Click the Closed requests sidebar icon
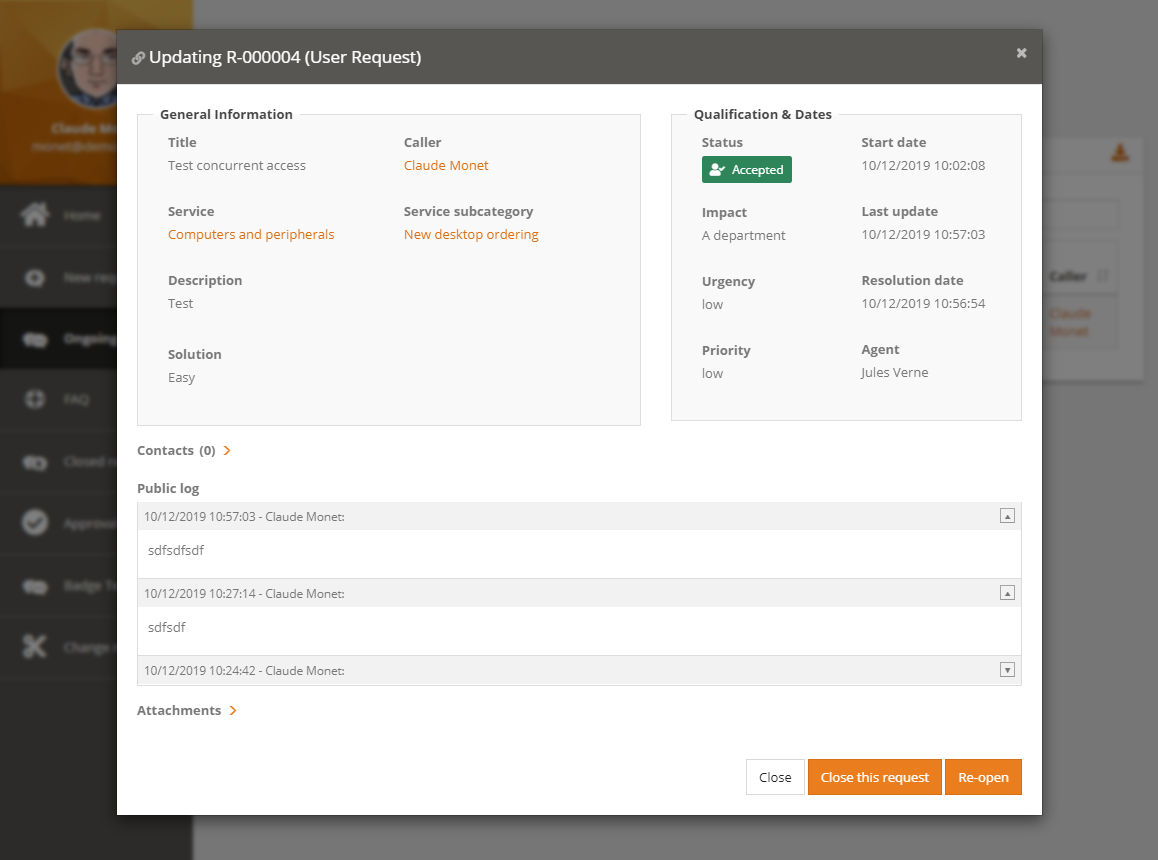Screen dimensions: 1158x860 36,462
